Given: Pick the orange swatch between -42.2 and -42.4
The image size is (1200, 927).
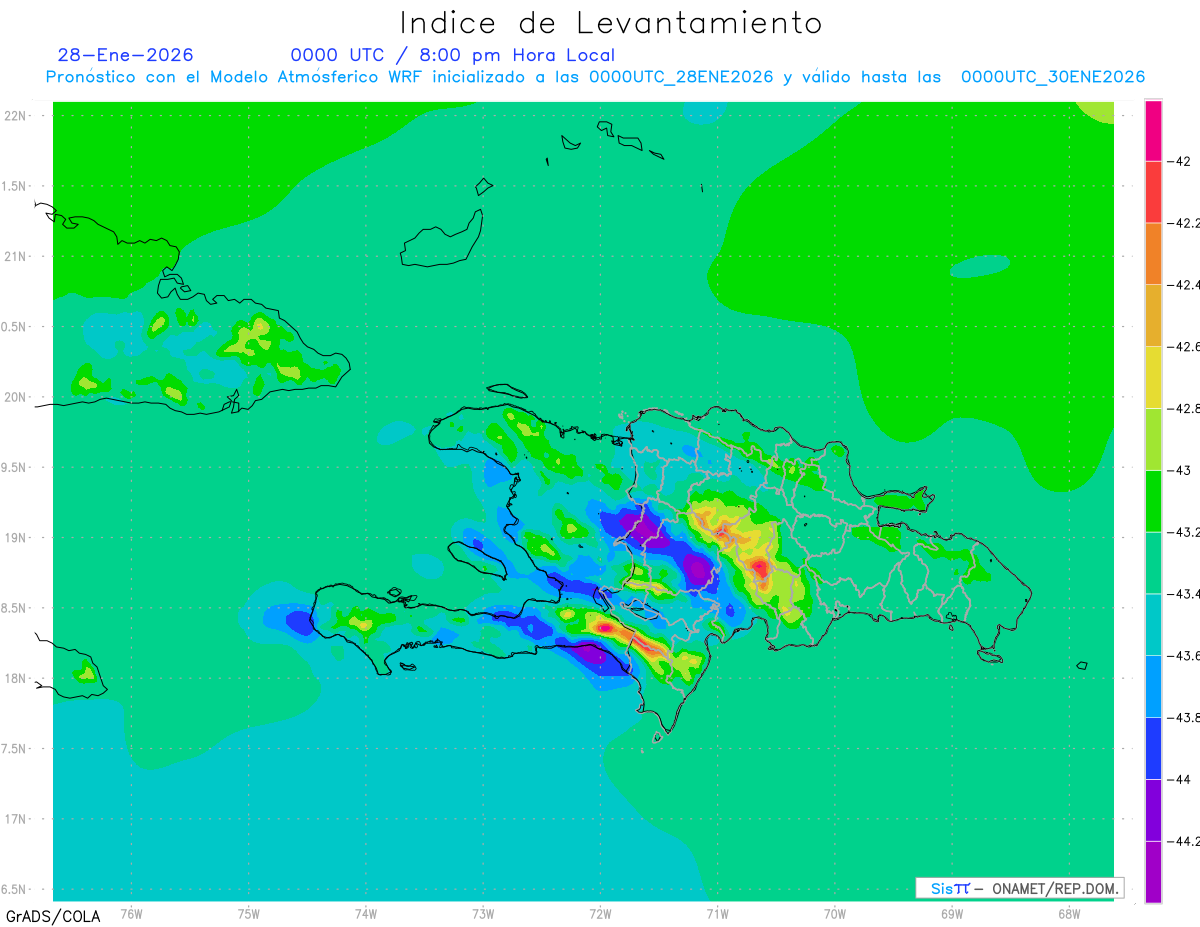Looking at the screenshot, I should coord(1153,253).
